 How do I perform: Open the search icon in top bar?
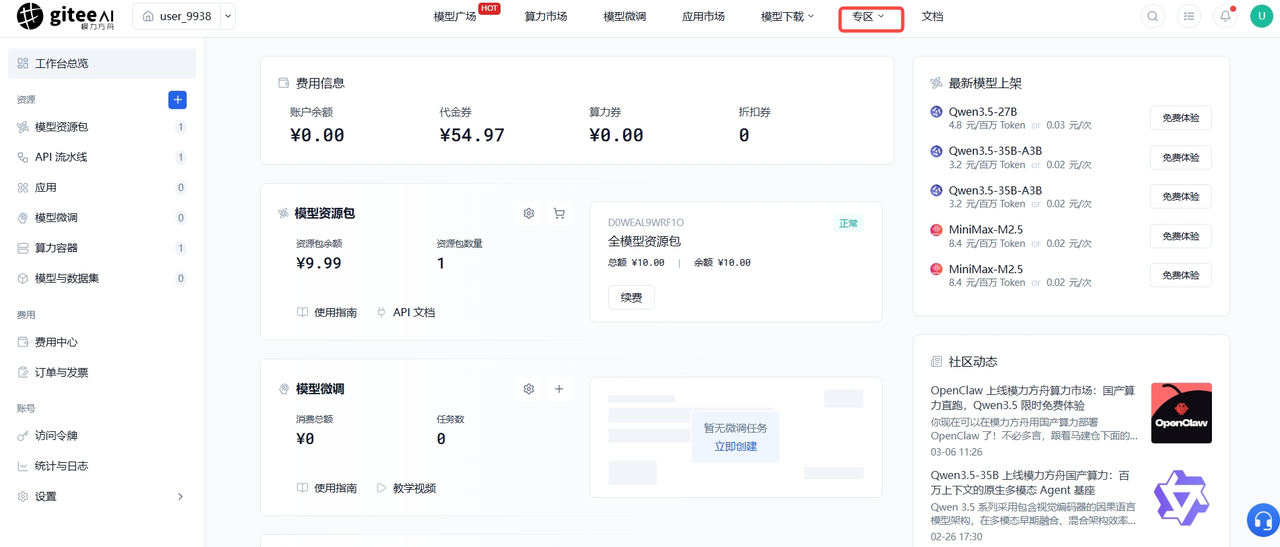pos(1153,16)
